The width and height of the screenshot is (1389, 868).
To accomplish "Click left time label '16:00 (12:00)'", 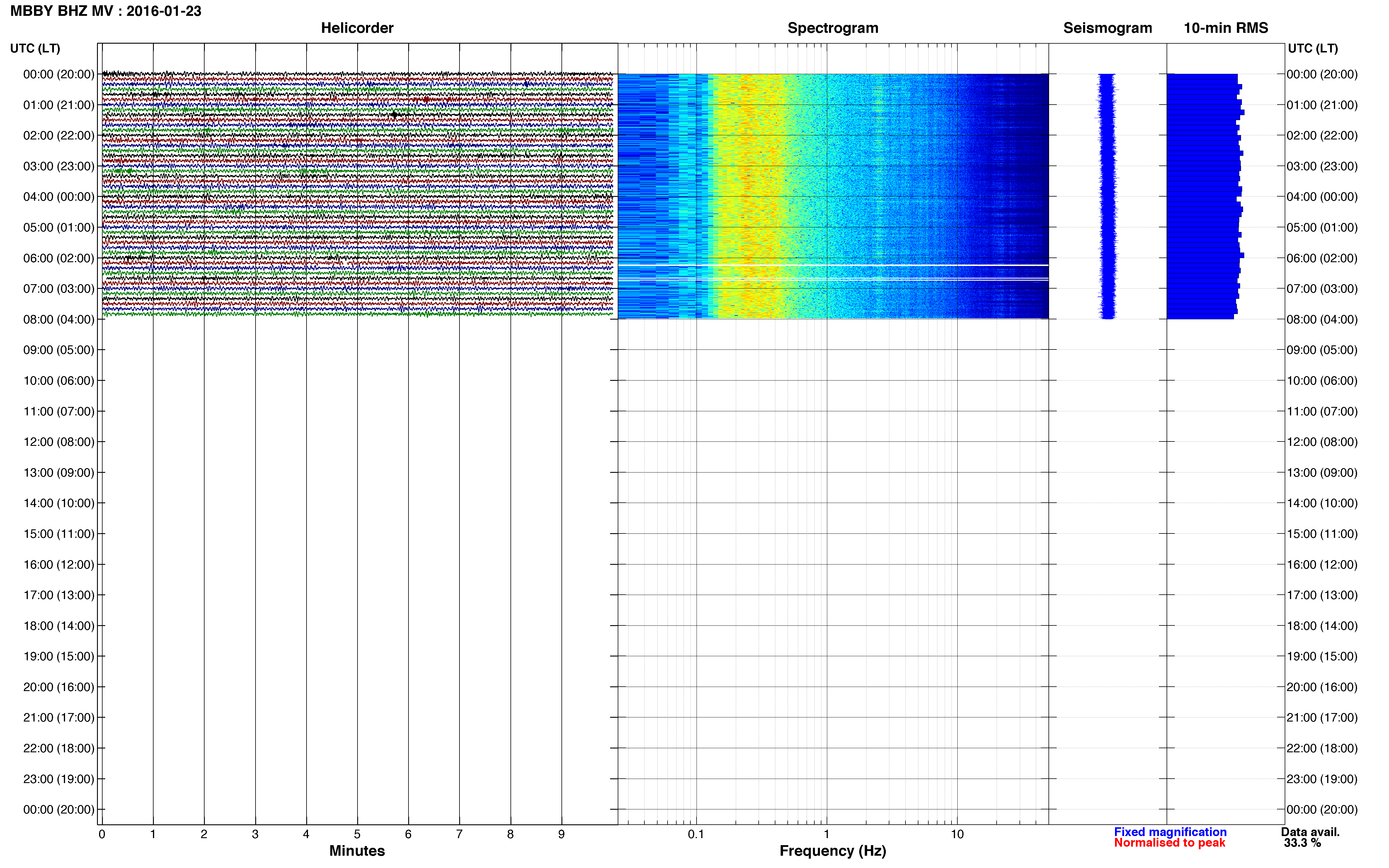I will (x=59, y=564).
